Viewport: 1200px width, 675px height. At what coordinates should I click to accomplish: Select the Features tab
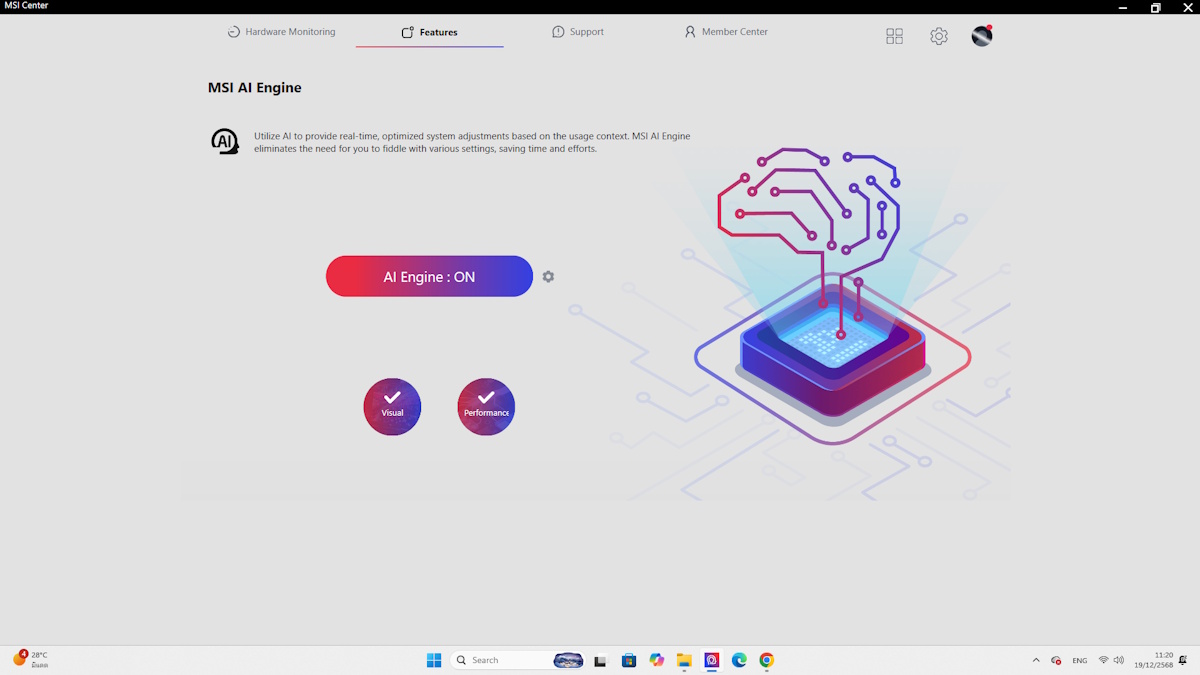pos(430,32)
